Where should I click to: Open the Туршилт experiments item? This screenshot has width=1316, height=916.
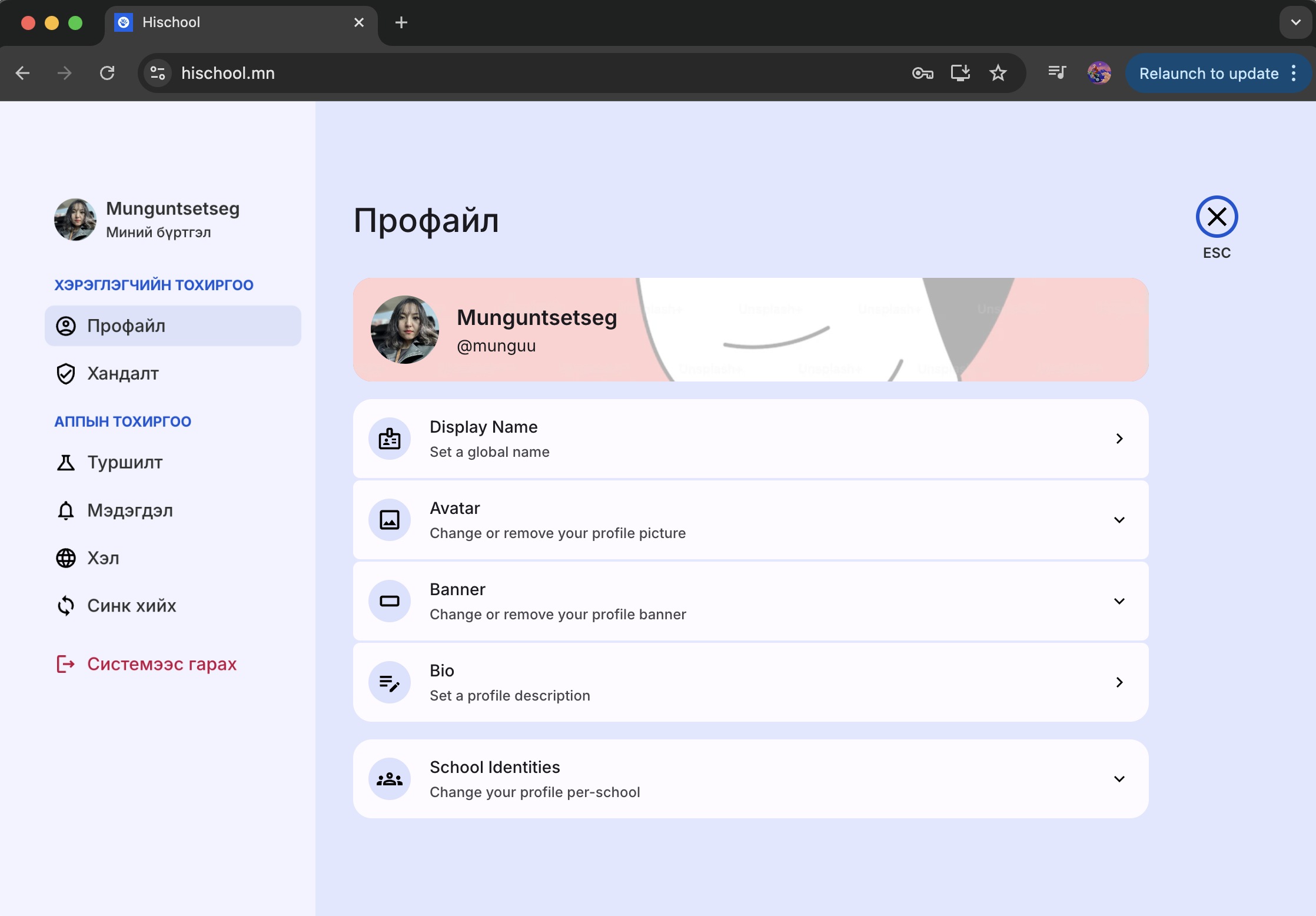pos(125,463)
